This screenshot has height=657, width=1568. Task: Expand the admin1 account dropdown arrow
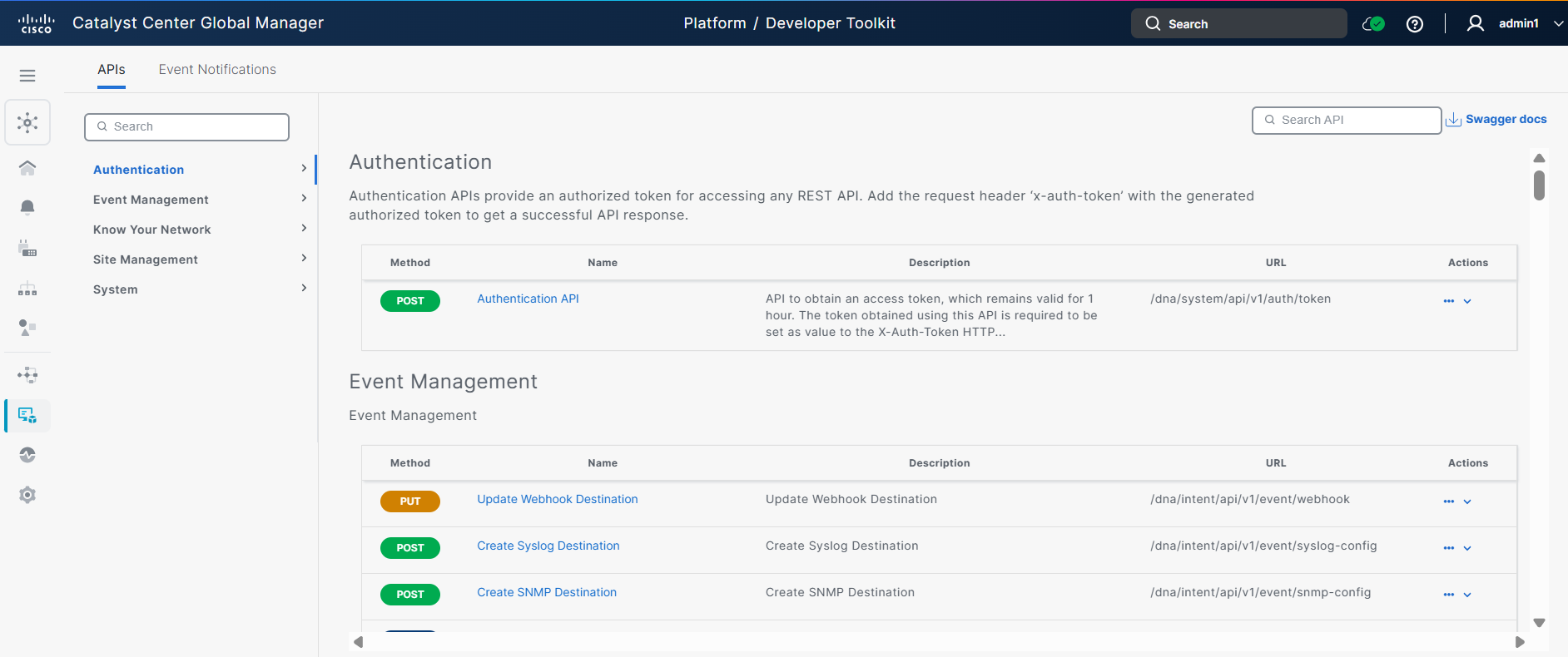click(x=1558, y=23)
